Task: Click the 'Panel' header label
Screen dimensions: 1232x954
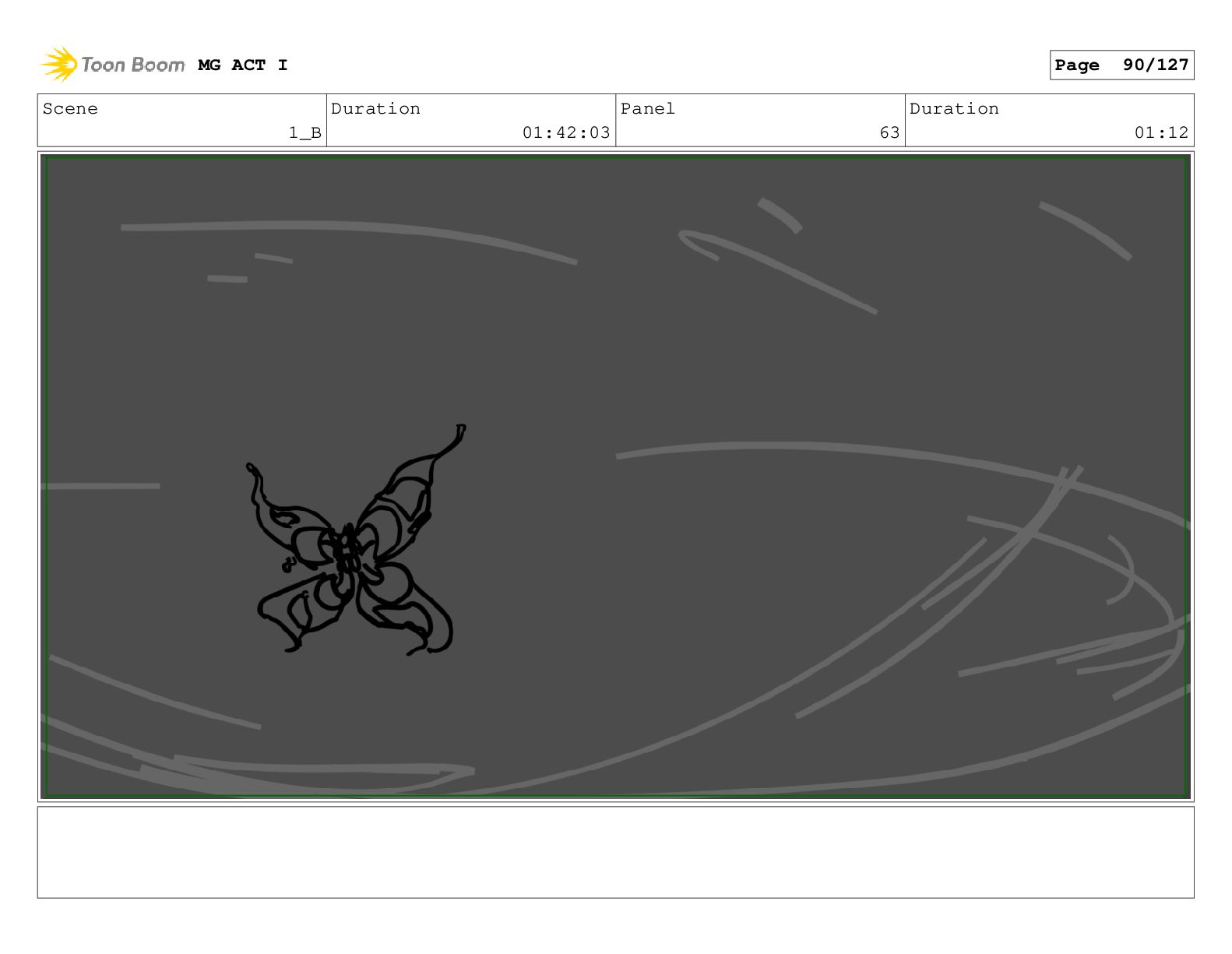Action: point(648,109)
